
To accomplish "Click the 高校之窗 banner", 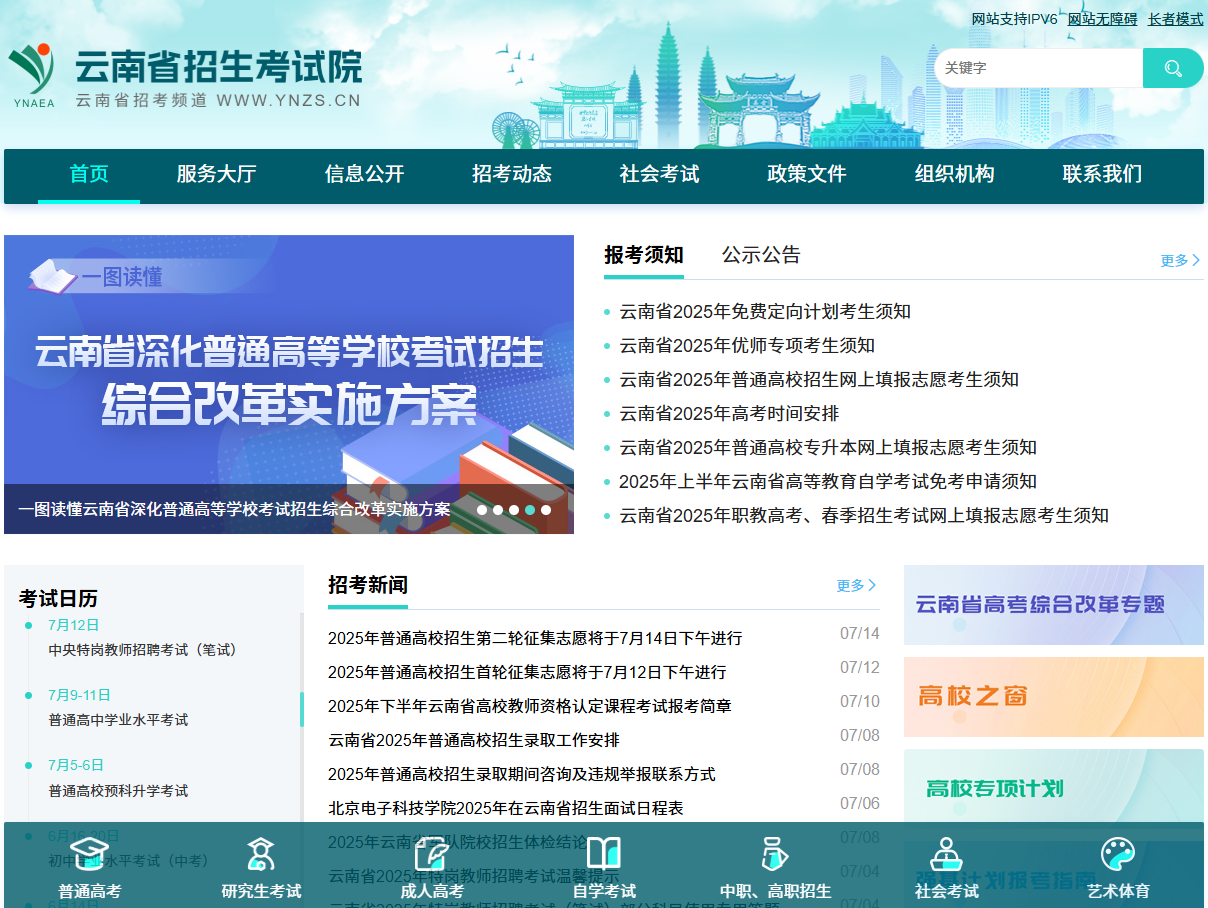I will [x=1054, y=697].
